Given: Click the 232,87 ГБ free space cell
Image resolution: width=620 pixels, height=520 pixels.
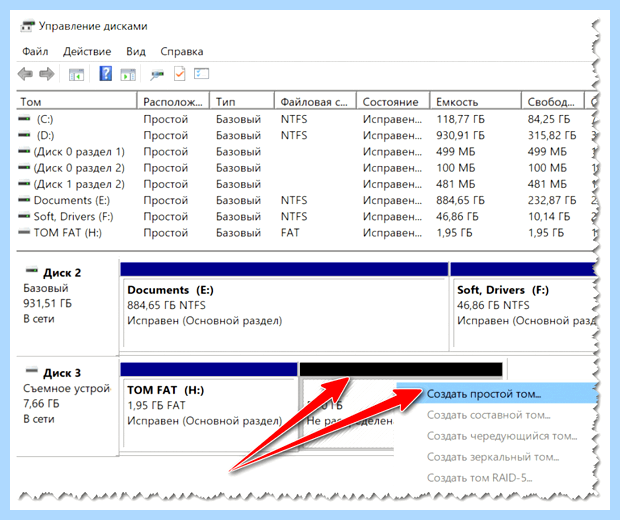Looking at the screenshot, I should click(x=552, y=200).
